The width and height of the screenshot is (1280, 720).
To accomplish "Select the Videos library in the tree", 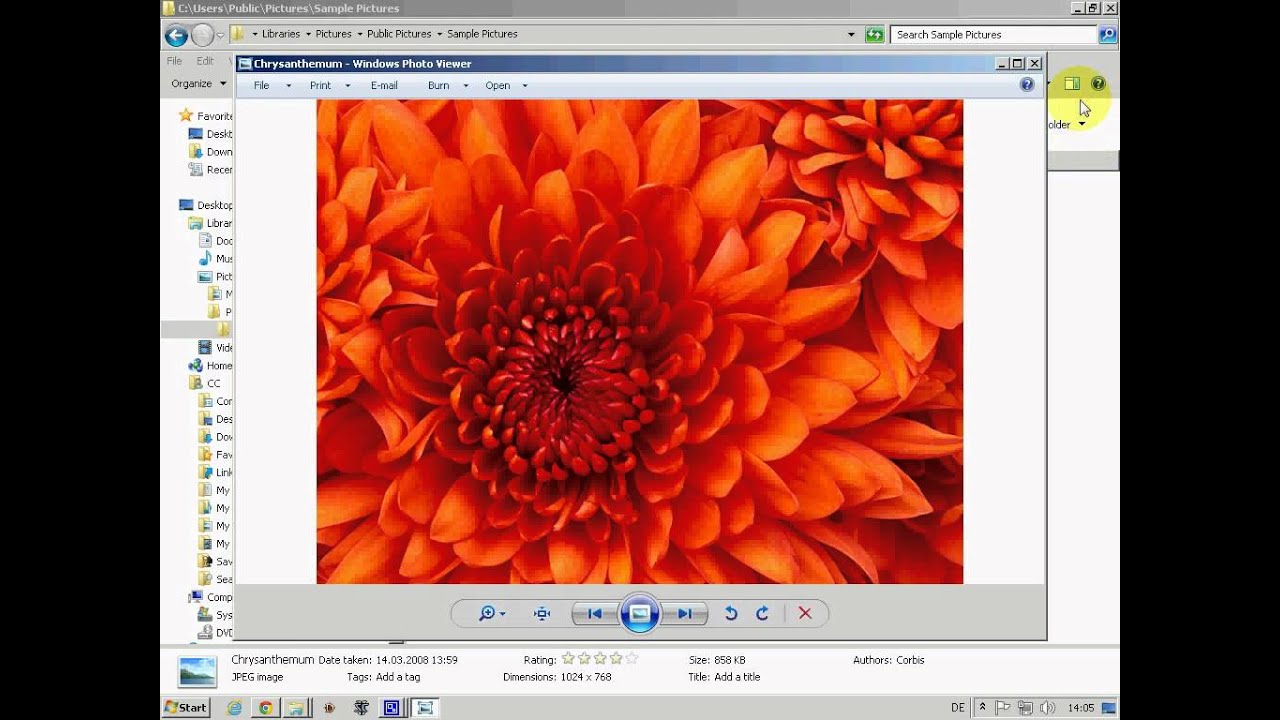I will click(215, 348).
